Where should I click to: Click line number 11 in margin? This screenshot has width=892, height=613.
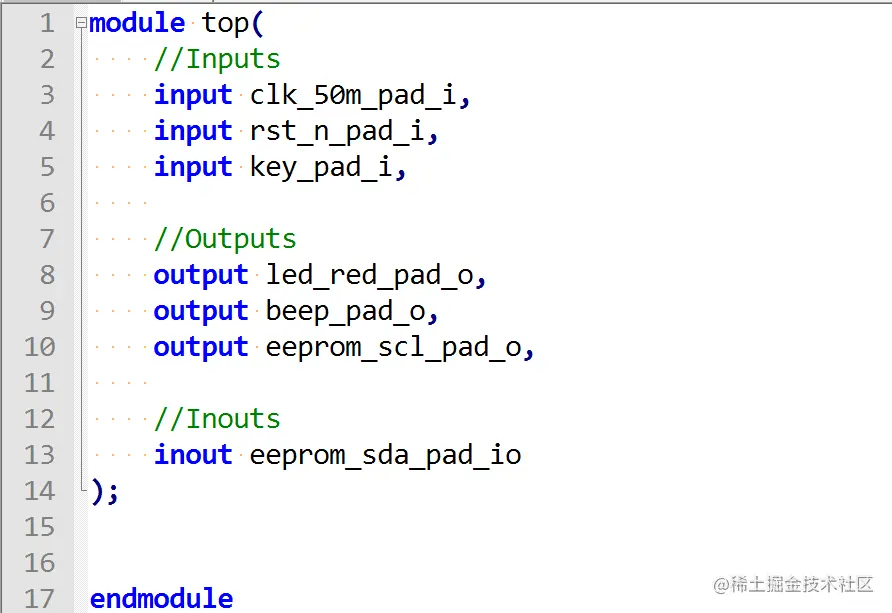(40, 383)
